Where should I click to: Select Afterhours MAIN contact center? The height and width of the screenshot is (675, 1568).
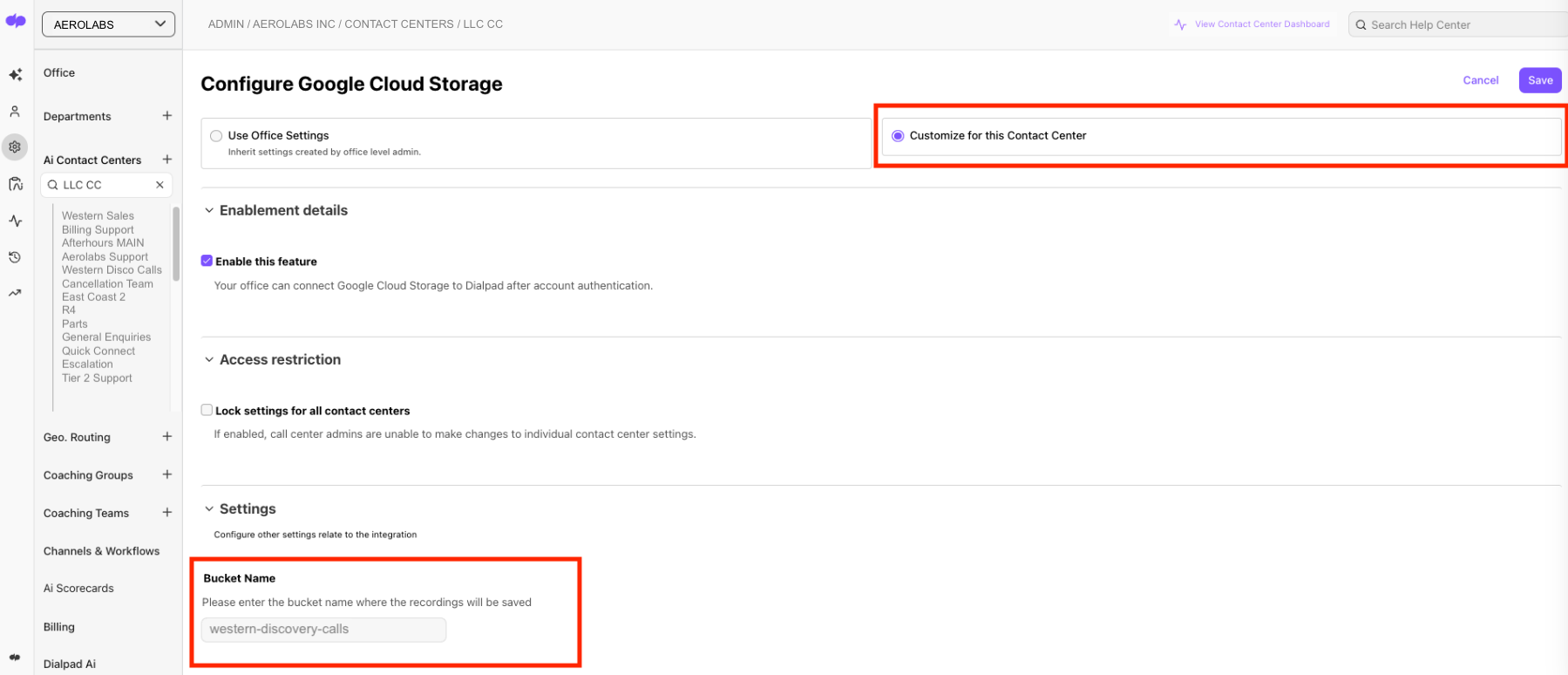[x=103, y=242]
